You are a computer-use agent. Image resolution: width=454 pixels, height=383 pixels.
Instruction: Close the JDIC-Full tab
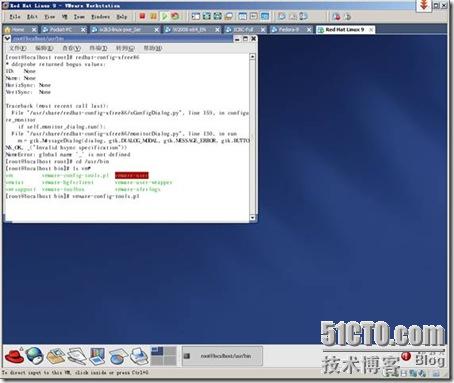[x=263, y=30]
